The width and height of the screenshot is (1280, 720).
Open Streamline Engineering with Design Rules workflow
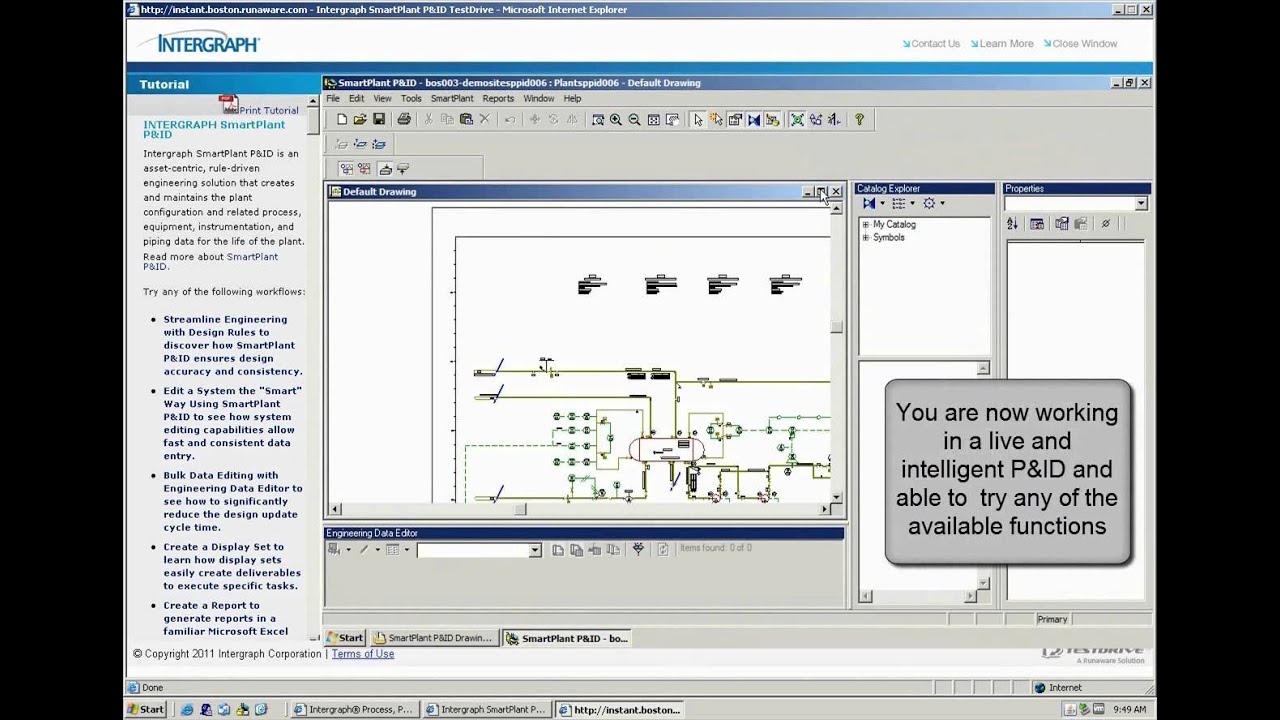(x=233, y=345)
